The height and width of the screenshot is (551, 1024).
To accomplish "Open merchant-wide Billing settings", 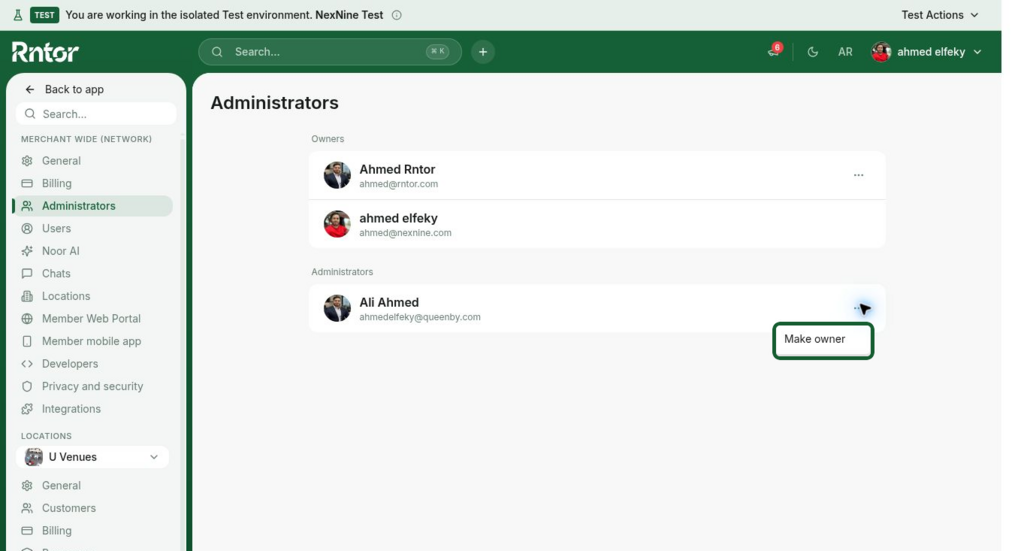I will tap(93, 183).
